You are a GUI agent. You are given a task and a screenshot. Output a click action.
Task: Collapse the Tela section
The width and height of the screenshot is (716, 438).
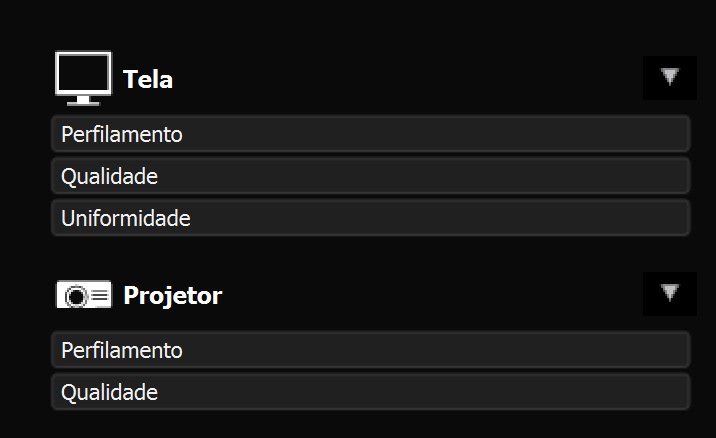[x=669, y=78]
